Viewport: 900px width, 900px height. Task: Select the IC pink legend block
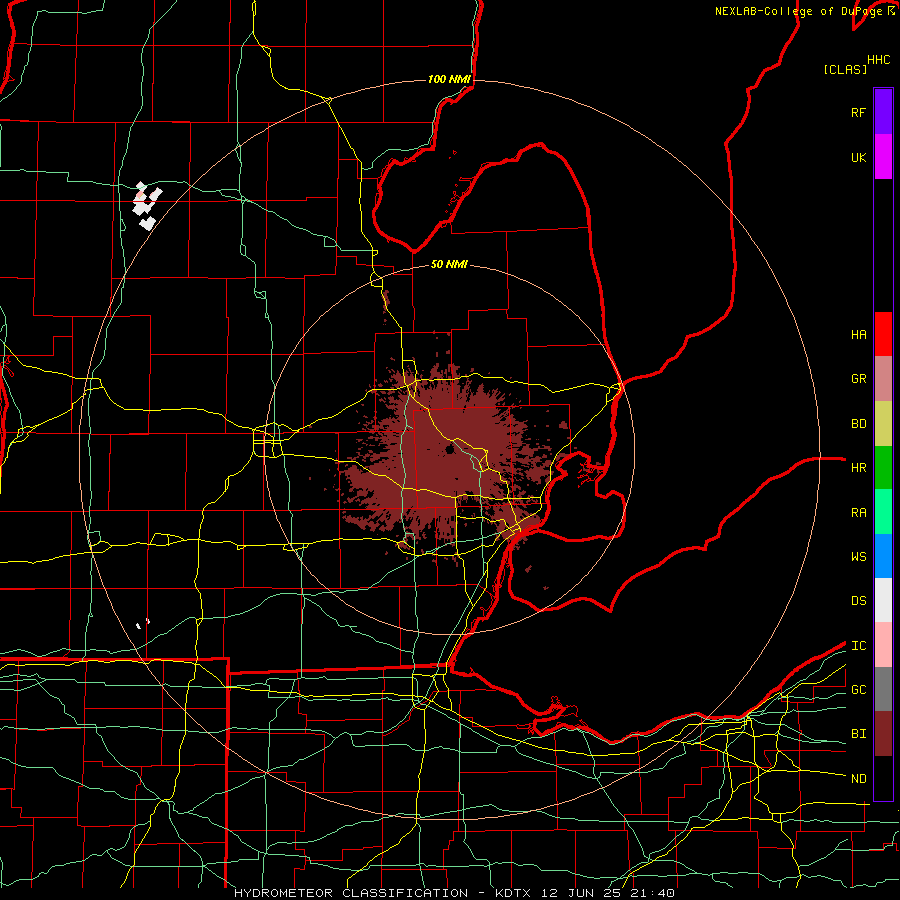pos(883,645)
